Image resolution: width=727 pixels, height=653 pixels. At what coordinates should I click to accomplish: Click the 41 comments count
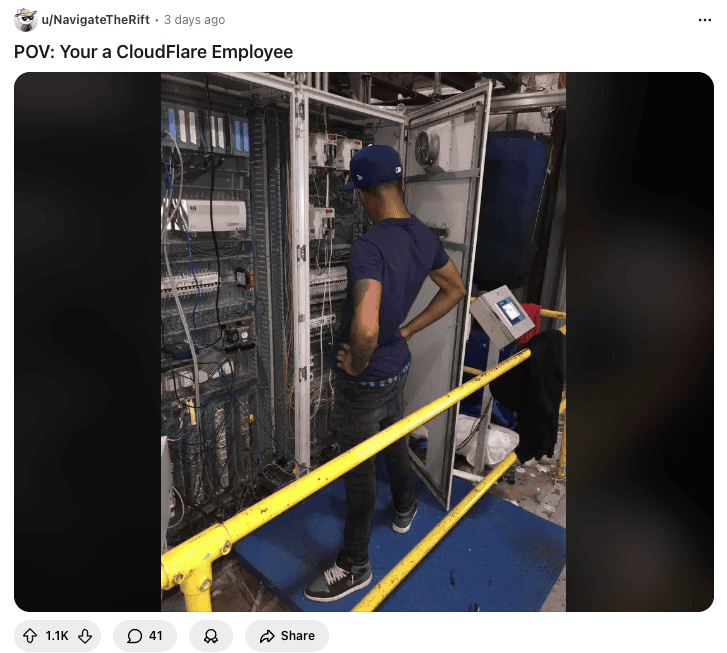click(x=156, y=635)
